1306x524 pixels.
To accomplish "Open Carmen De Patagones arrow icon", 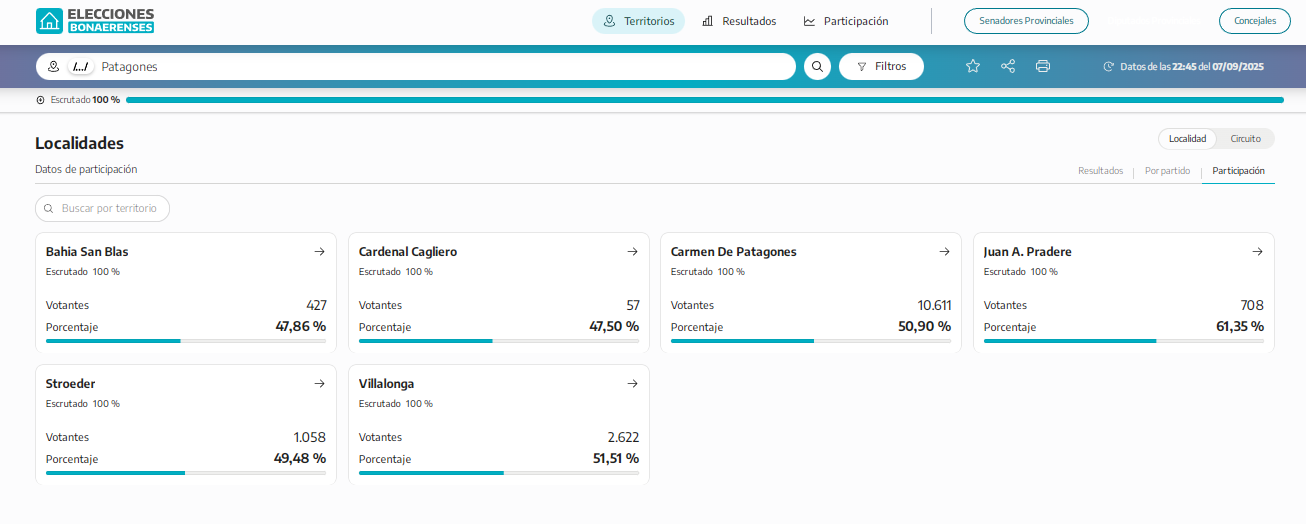I will (x=944, y=252).
